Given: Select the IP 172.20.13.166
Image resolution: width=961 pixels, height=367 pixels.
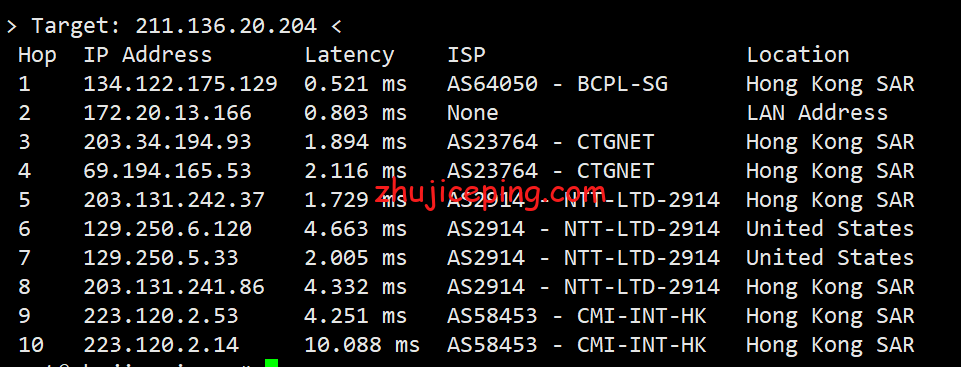Looking at the screenshot, I should coord(167,113).
